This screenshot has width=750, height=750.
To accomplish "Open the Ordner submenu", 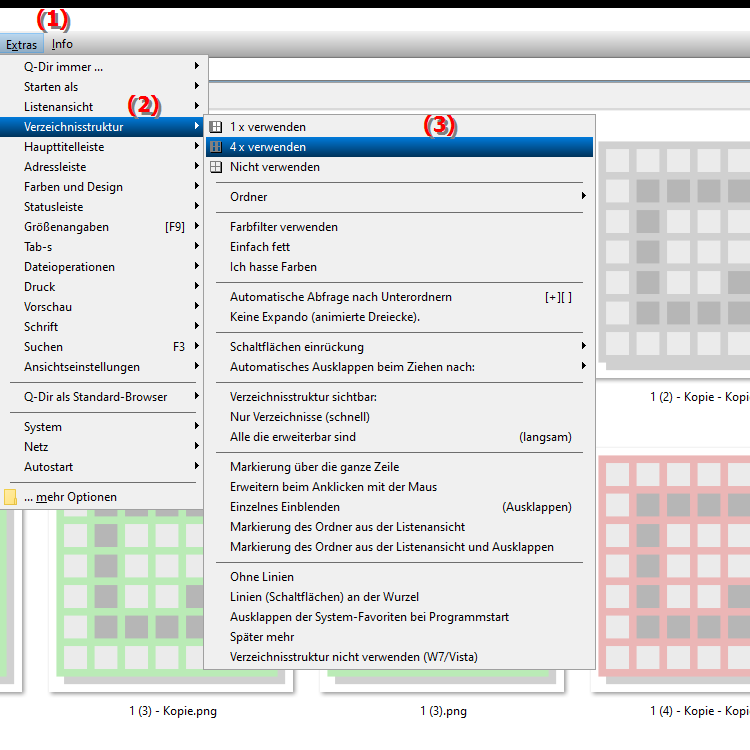I will tap(399, 197).
